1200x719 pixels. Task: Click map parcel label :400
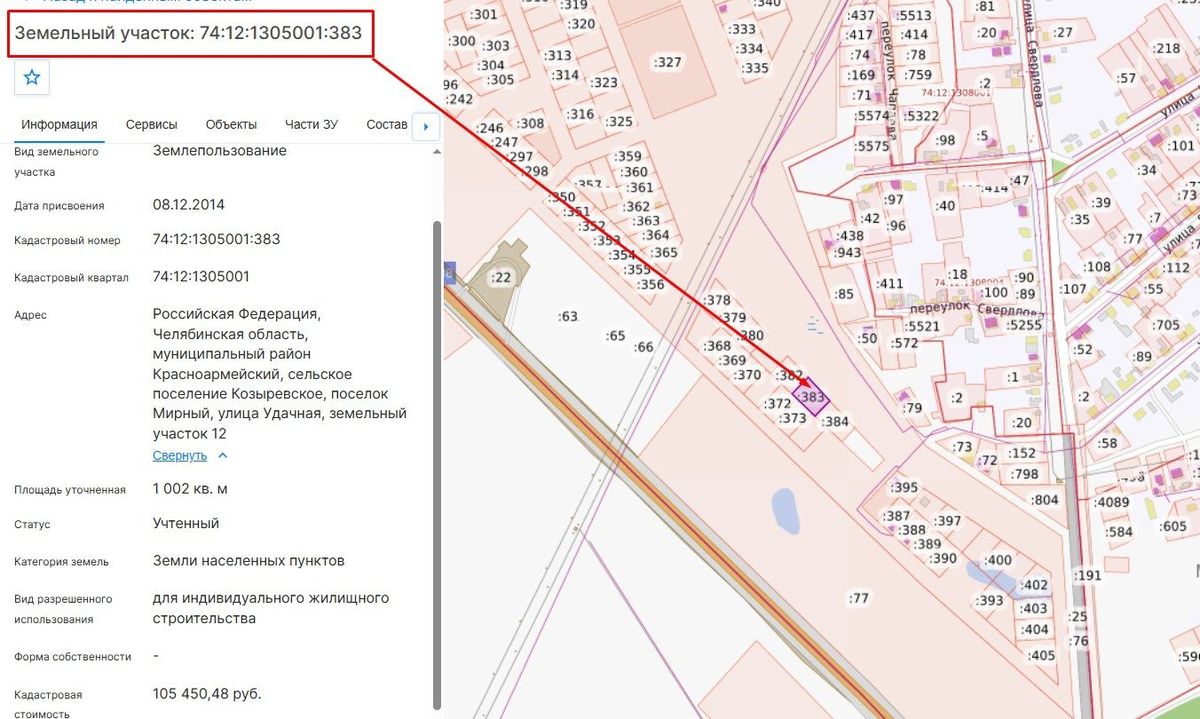(998, 560)
